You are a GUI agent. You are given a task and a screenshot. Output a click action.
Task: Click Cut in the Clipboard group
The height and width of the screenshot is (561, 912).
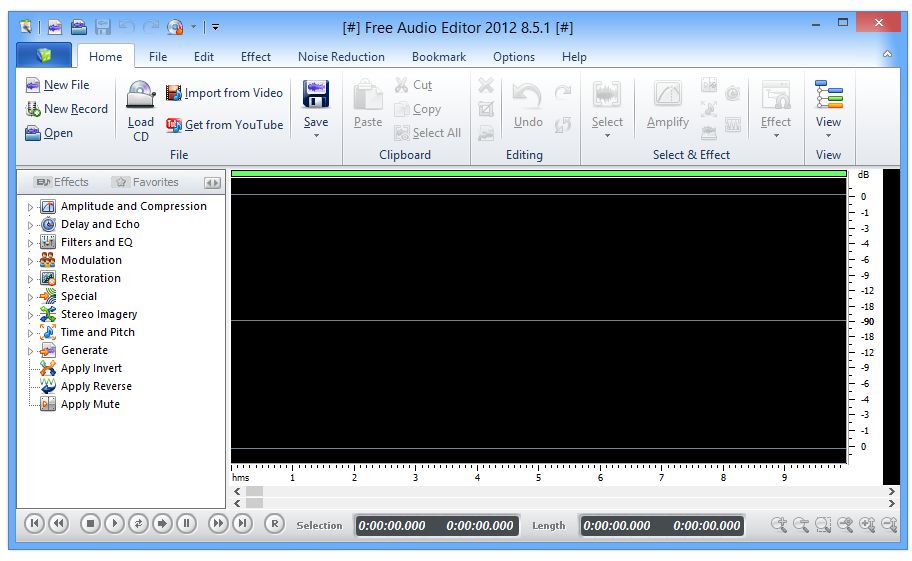click(414, 85)
